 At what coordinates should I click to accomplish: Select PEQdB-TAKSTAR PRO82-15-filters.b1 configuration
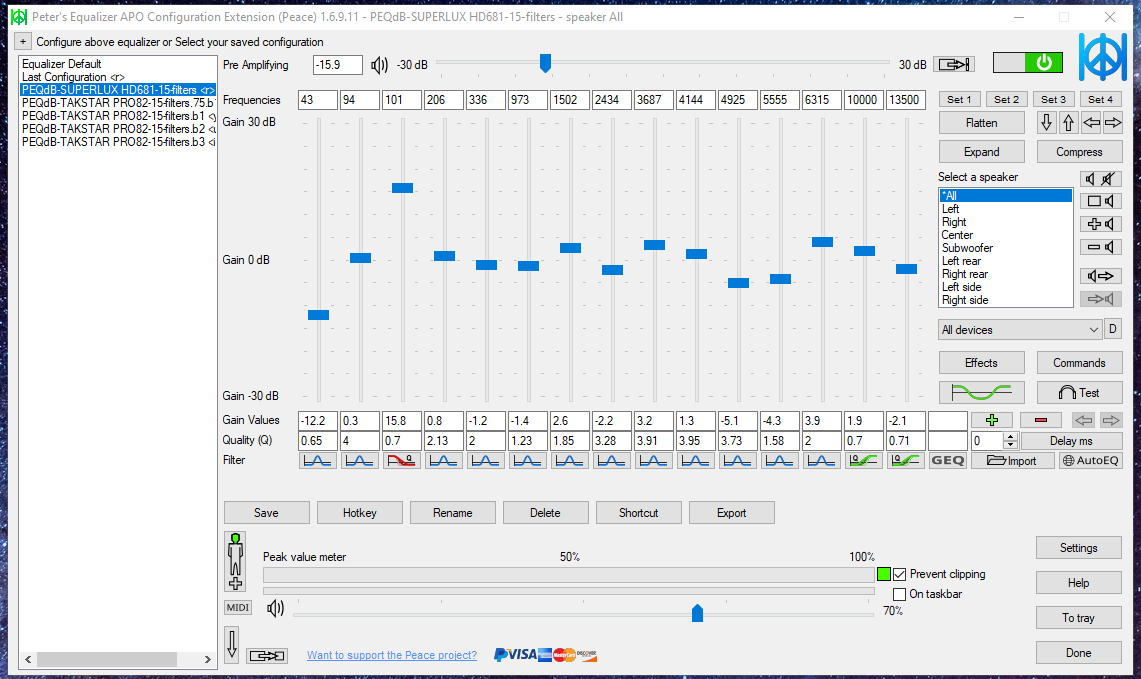pos(118,116)
